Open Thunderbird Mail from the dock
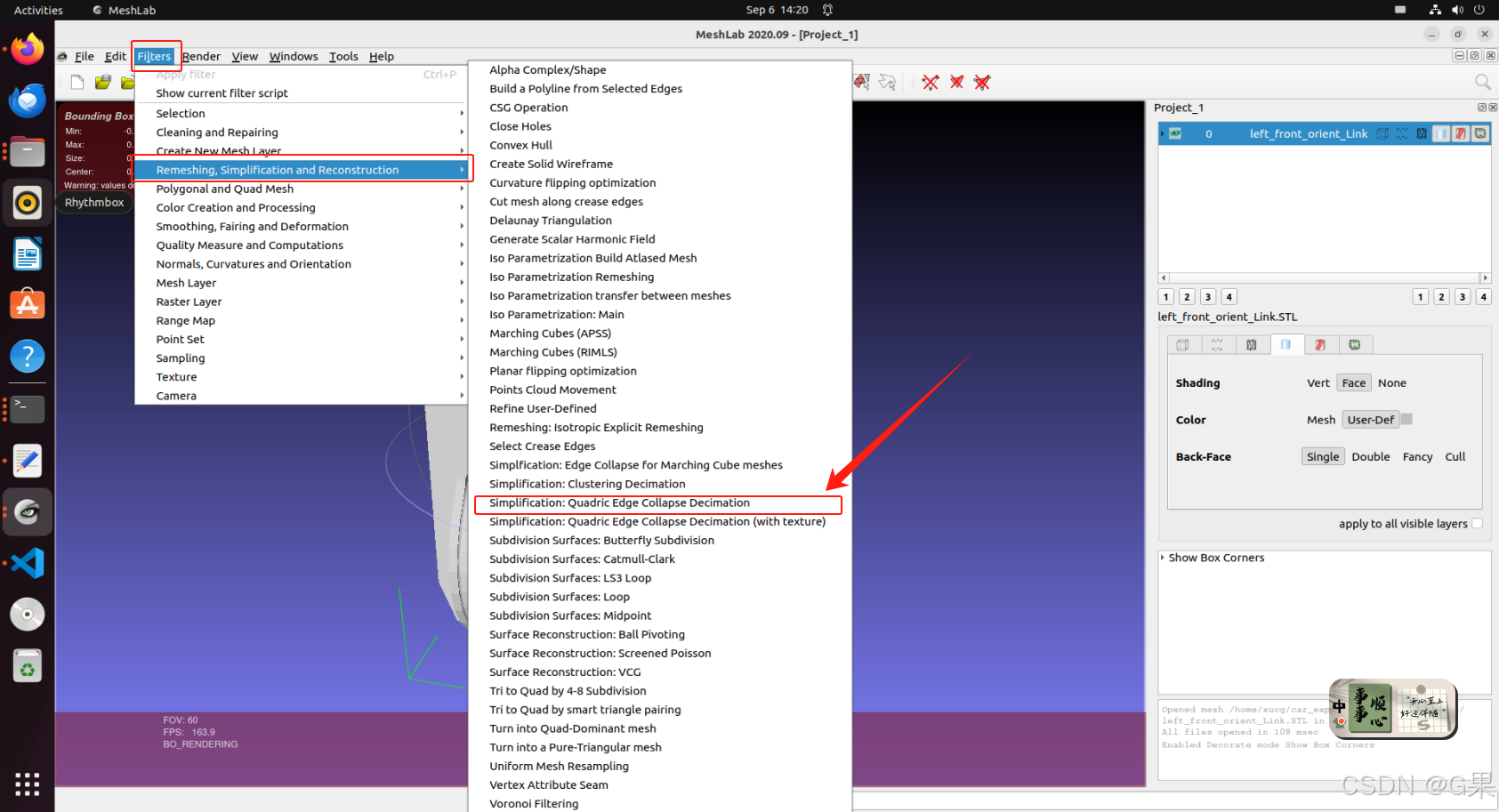The width and height of the screenshot is (1499, 812). (28, 100)
